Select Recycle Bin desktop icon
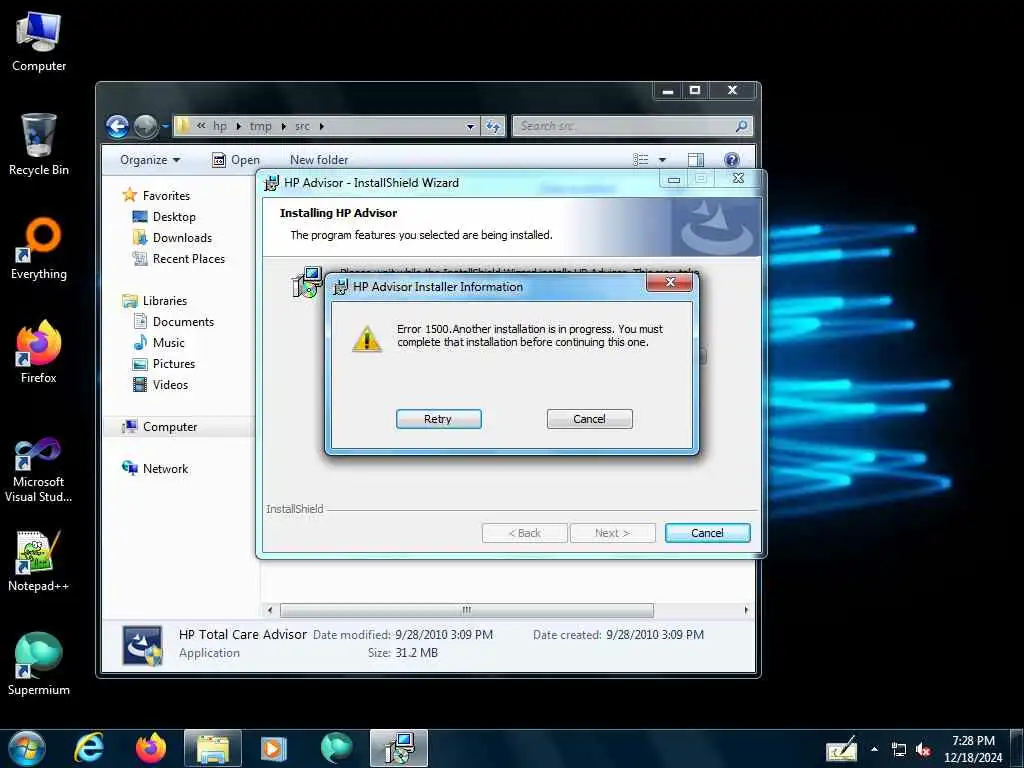 point(39,145)
